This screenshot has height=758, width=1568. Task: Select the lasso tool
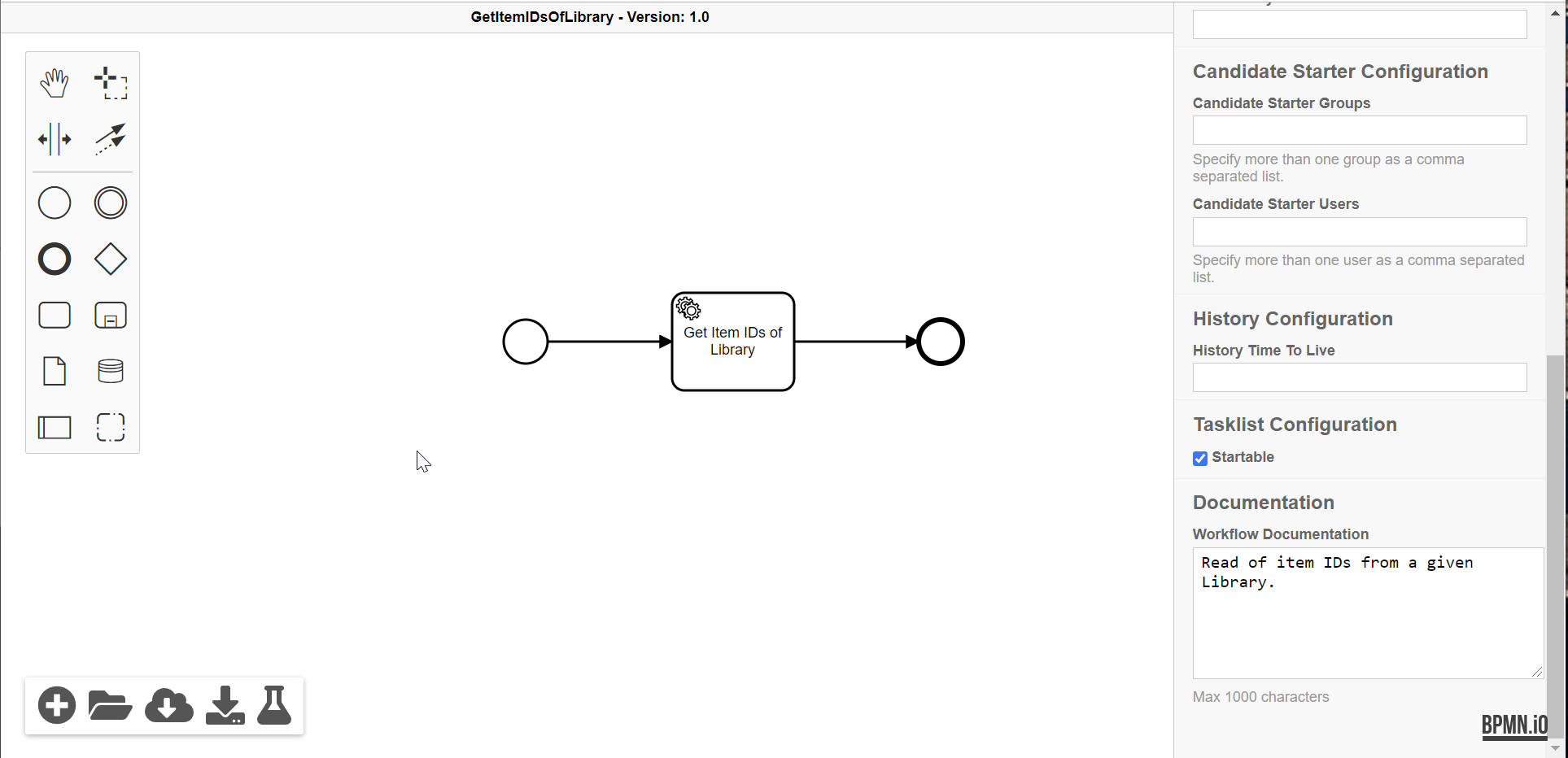point(111,83)
